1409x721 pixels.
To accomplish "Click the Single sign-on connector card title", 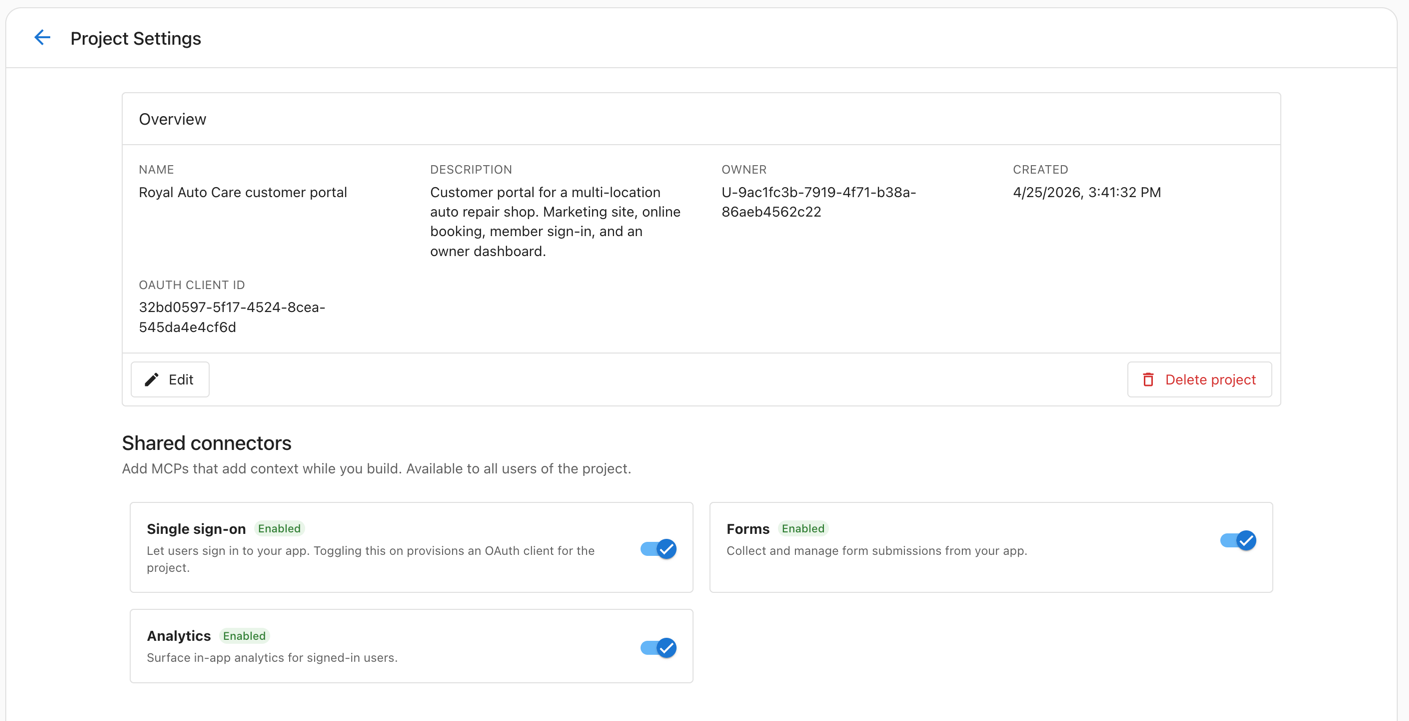I will (196, 528).
